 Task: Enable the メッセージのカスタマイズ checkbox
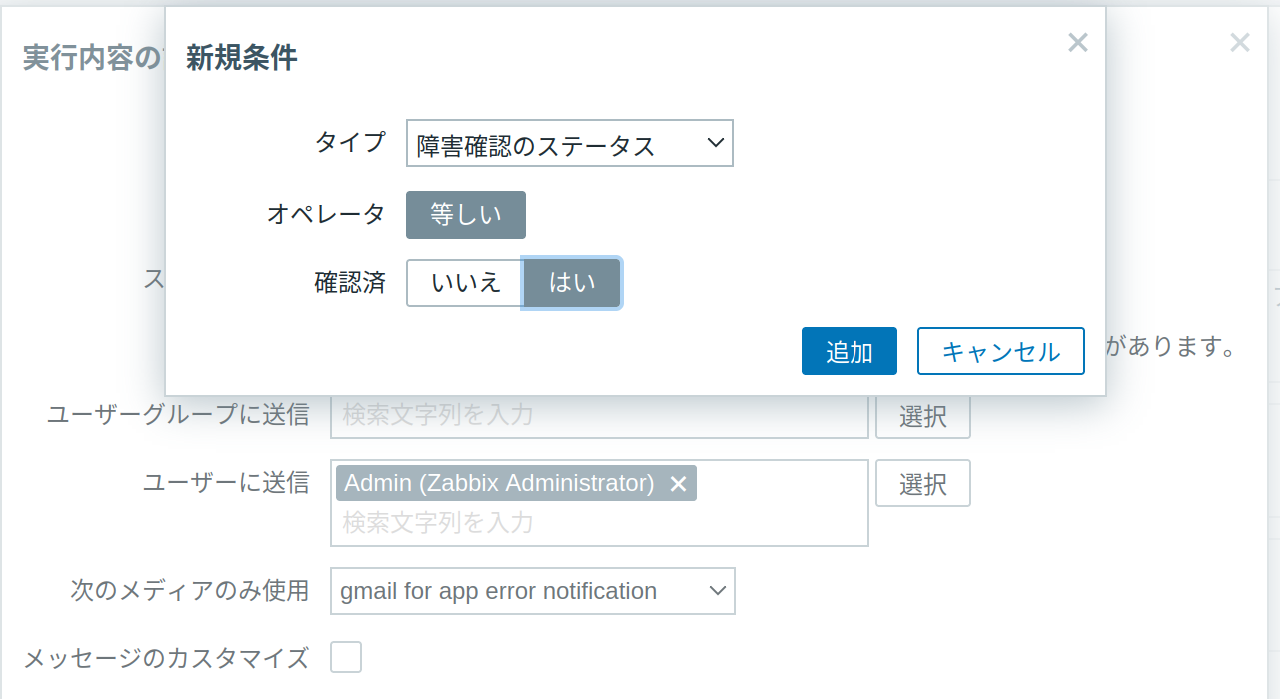pos(346,657)
